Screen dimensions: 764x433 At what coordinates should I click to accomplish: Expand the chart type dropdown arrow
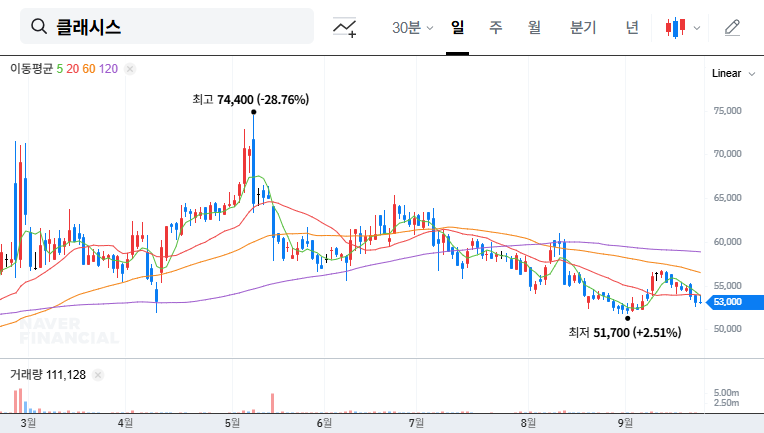pyautogui.click(x=697, y=28)
